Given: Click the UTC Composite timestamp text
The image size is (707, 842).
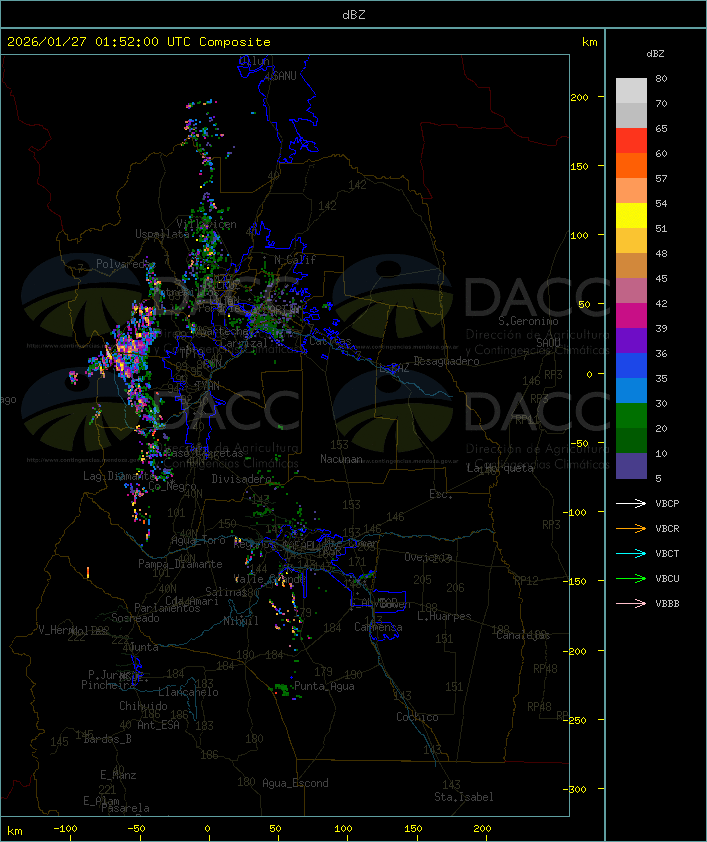Looking at the screenshot, I should 139,42.
